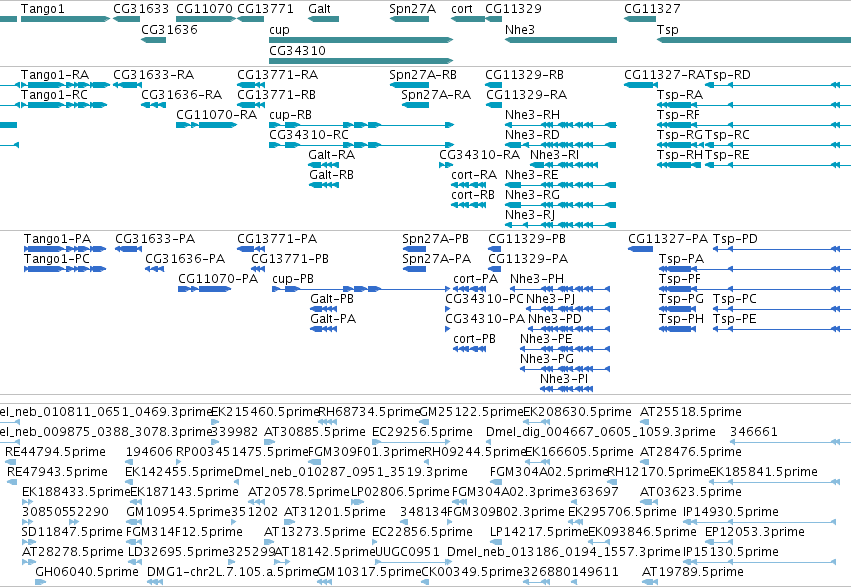Select transcript CG11329-RB

tap(524, 75)
